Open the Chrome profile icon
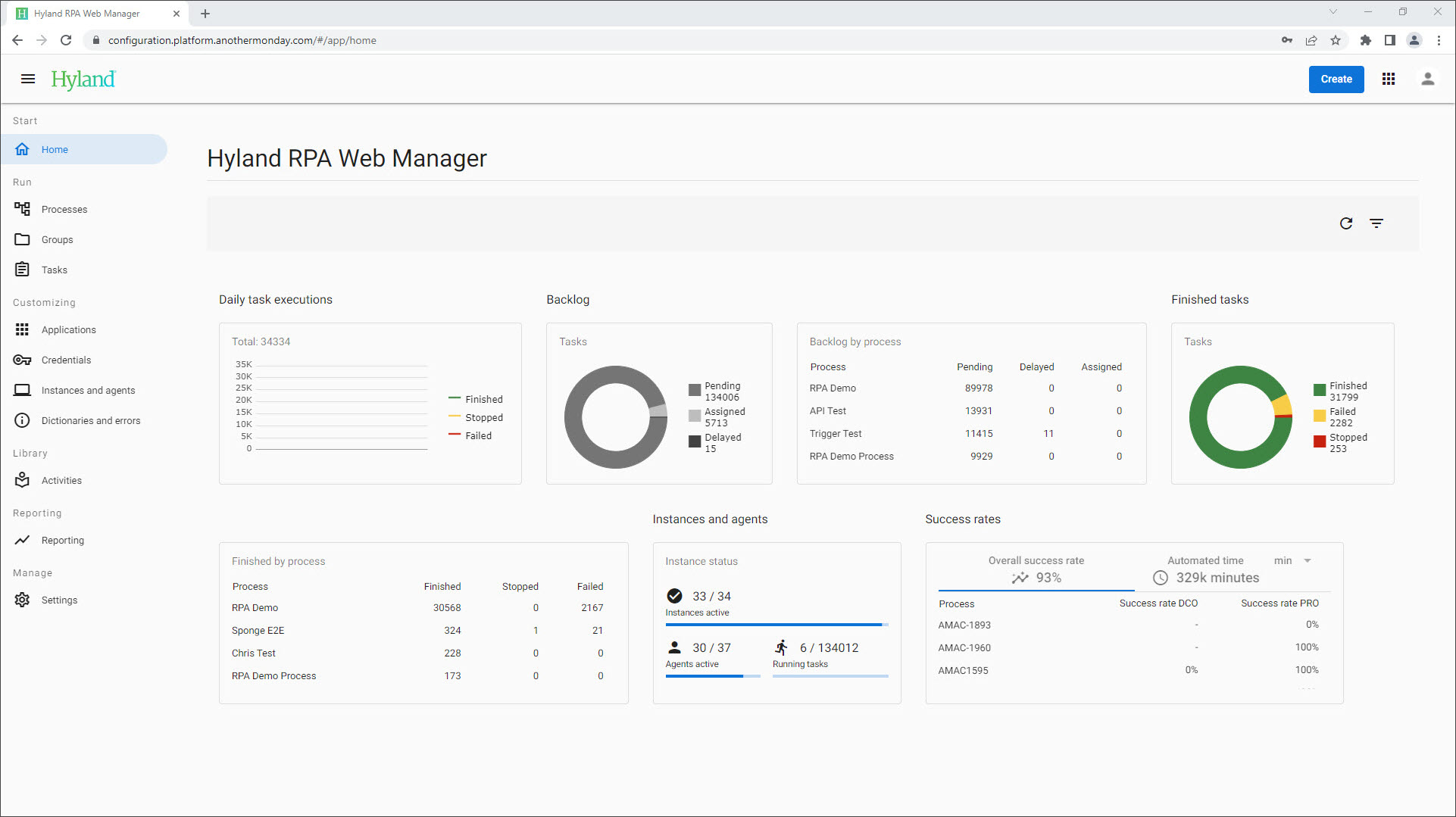Image resolution: width=1456 pixels, height=817 pixels. click(1414, 40)
